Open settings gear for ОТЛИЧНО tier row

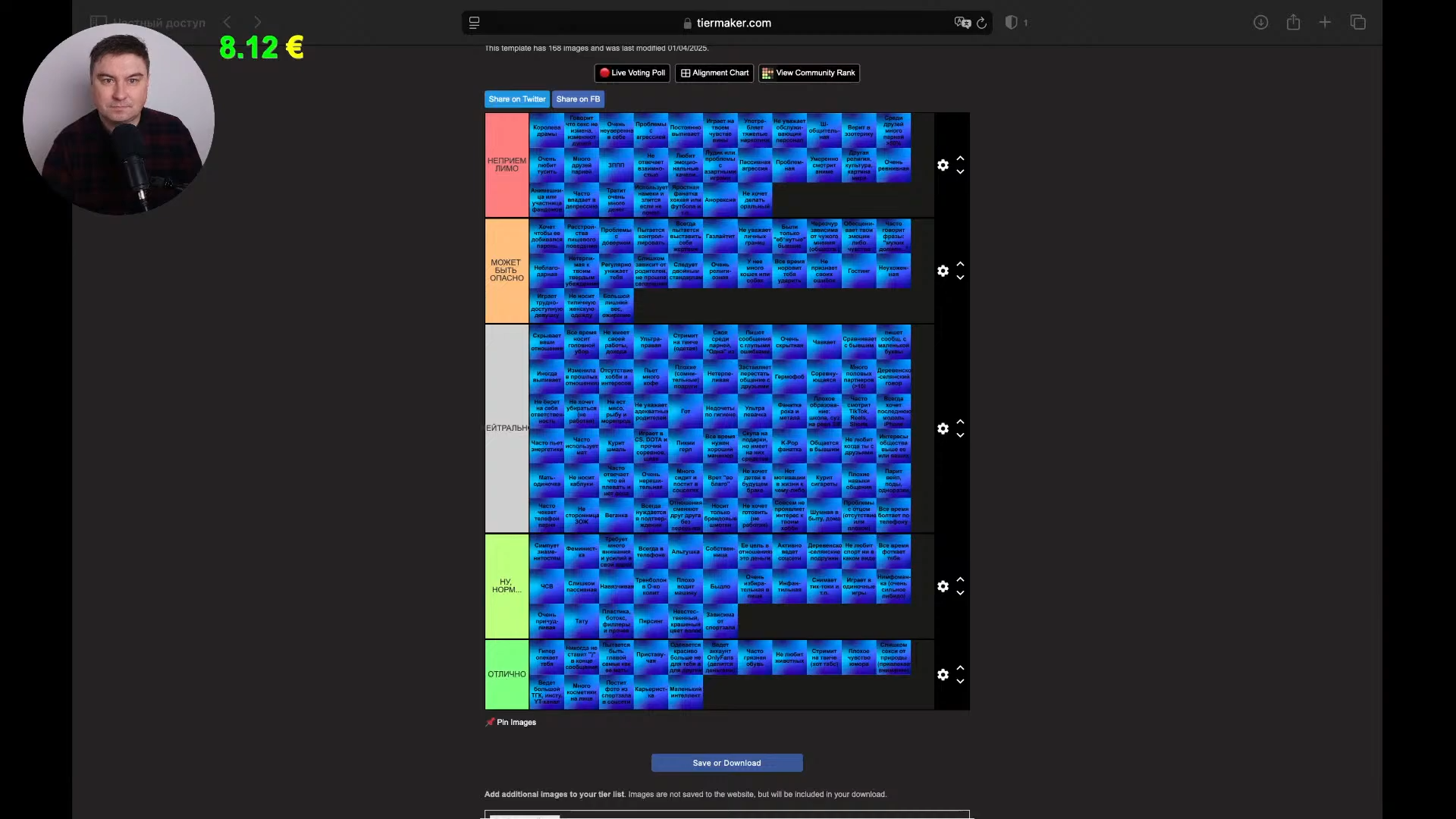point(943,675)
